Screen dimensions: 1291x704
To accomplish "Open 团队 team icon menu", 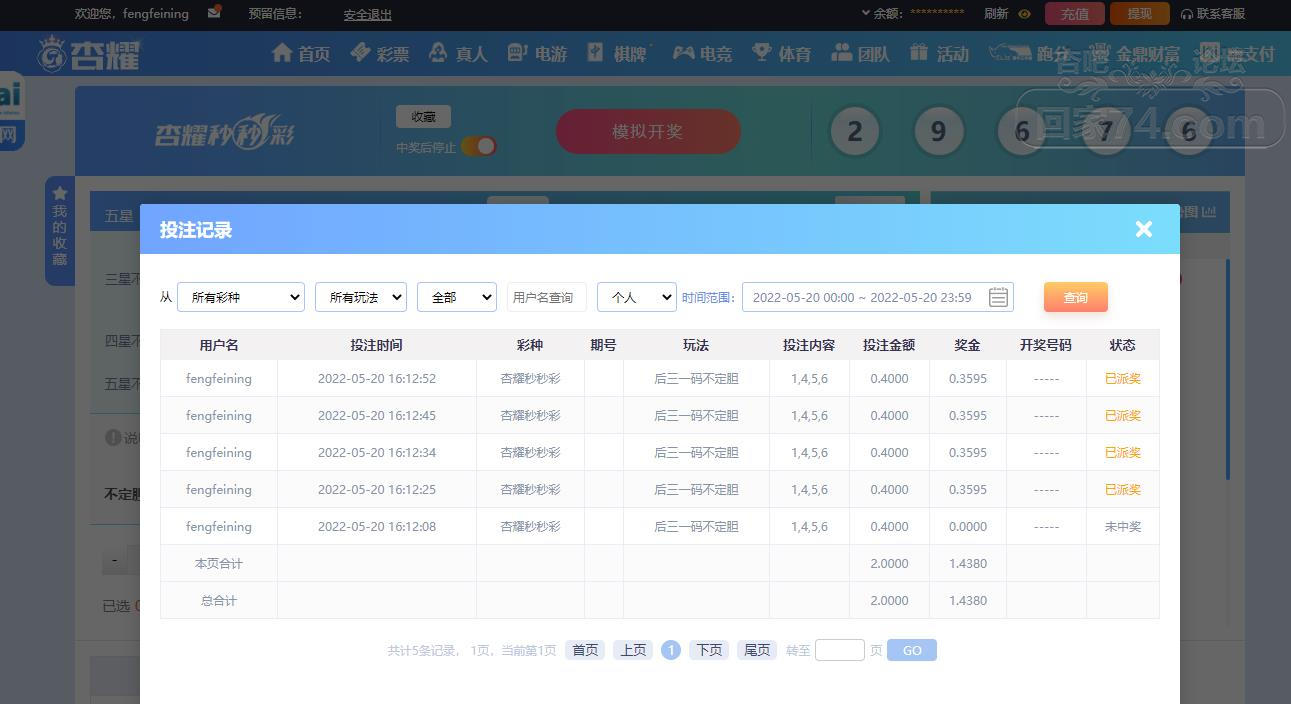I will (842, 53).
